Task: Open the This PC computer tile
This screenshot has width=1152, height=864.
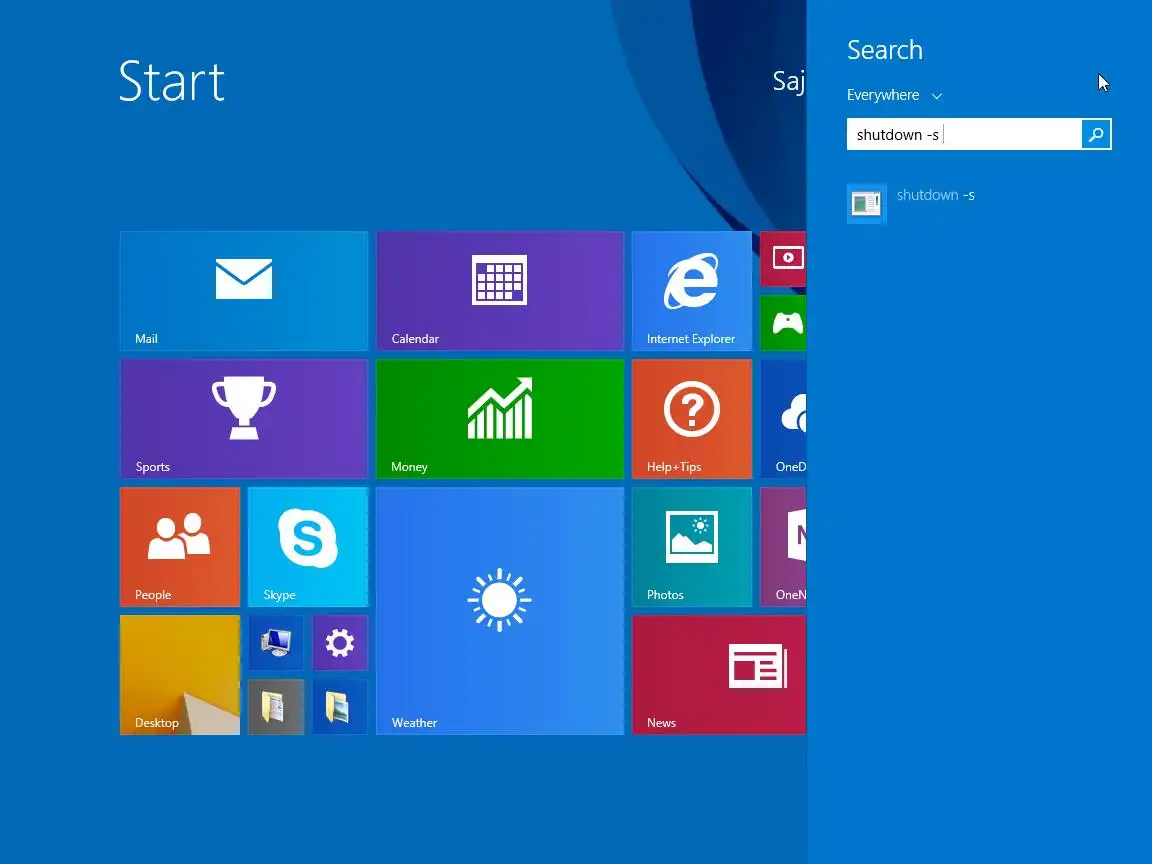Action: point(276,642)
